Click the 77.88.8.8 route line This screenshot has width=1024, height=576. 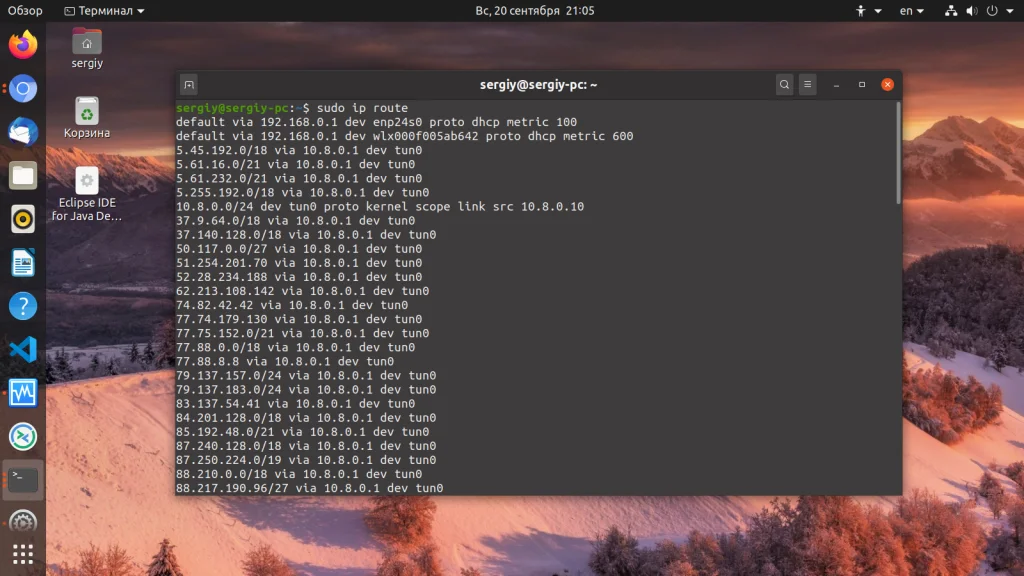pos(285,361)
